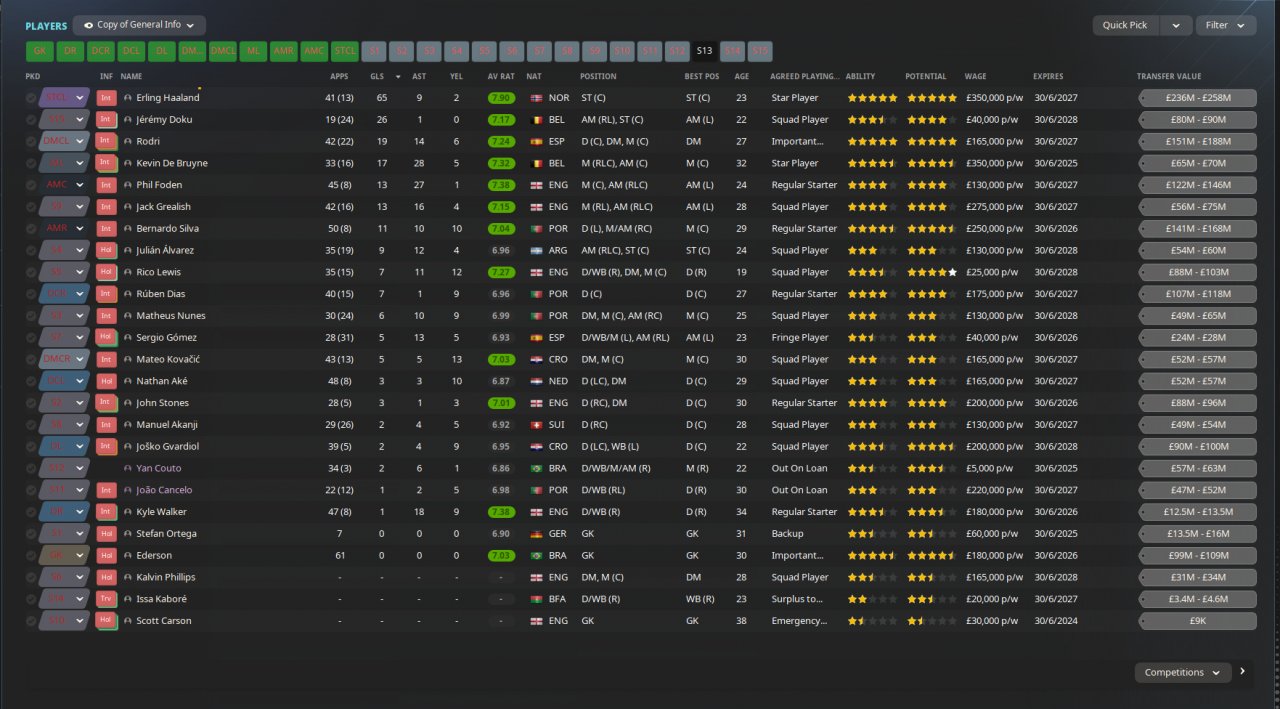Click Rico Lewis's Hol status icon
1280x709 pixels.
click(x=107, y=272)
